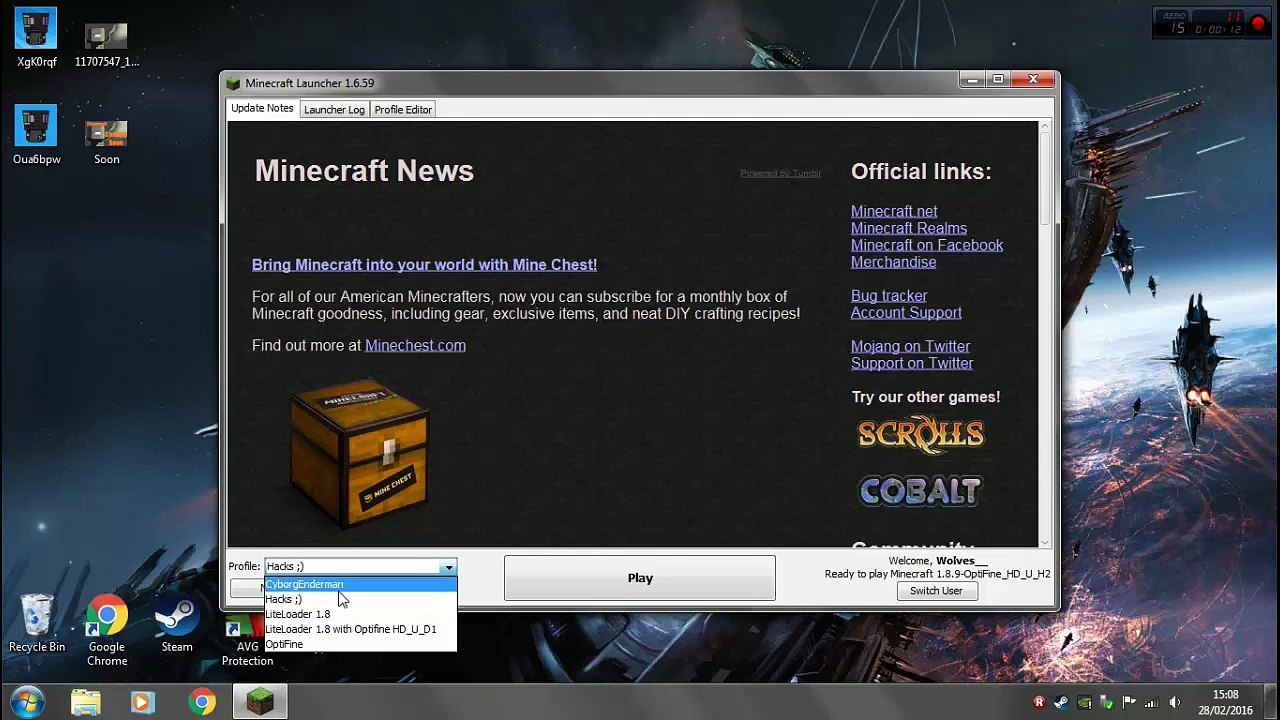Viewport: 1280px width, 720px height.
Task: Click the Play button
Action: 640,578
